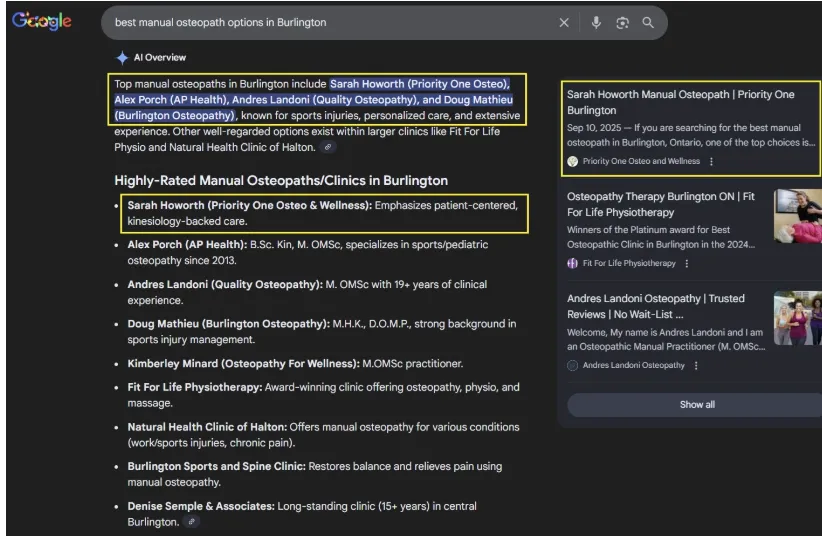Open Osteopathy Therapy Burlington ON result link

coord(661,204)
